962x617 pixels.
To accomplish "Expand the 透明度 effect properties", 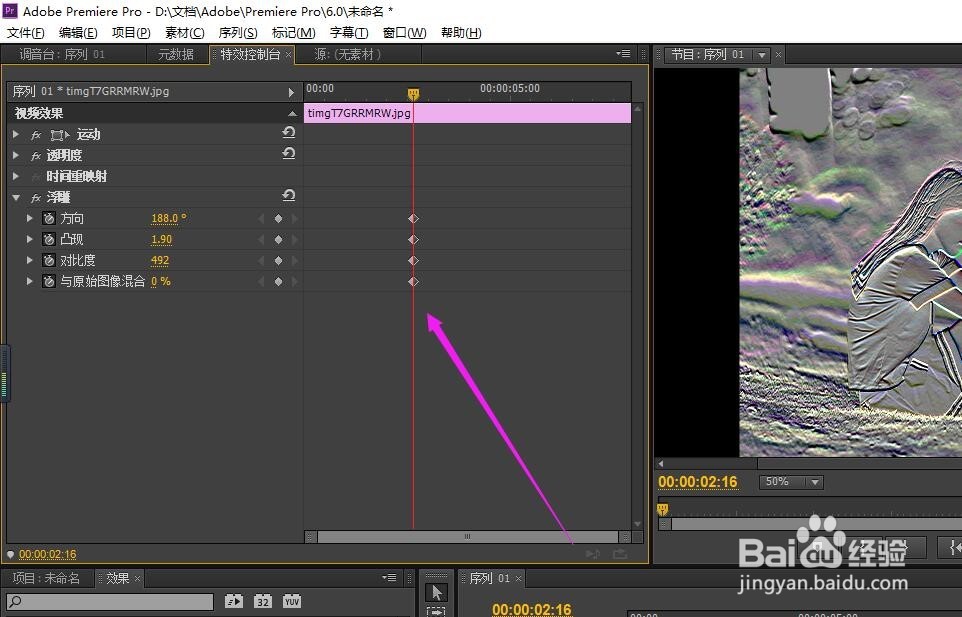I will pos(16,155).
